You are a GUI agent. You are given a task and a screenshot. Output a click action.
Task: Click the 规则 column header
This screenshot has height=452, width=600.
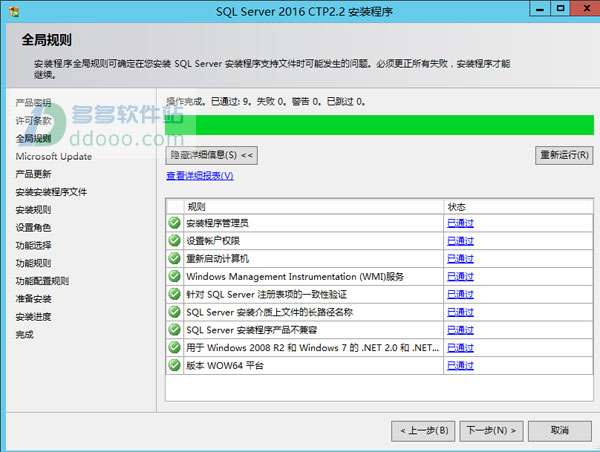click(x=314, y=207)
